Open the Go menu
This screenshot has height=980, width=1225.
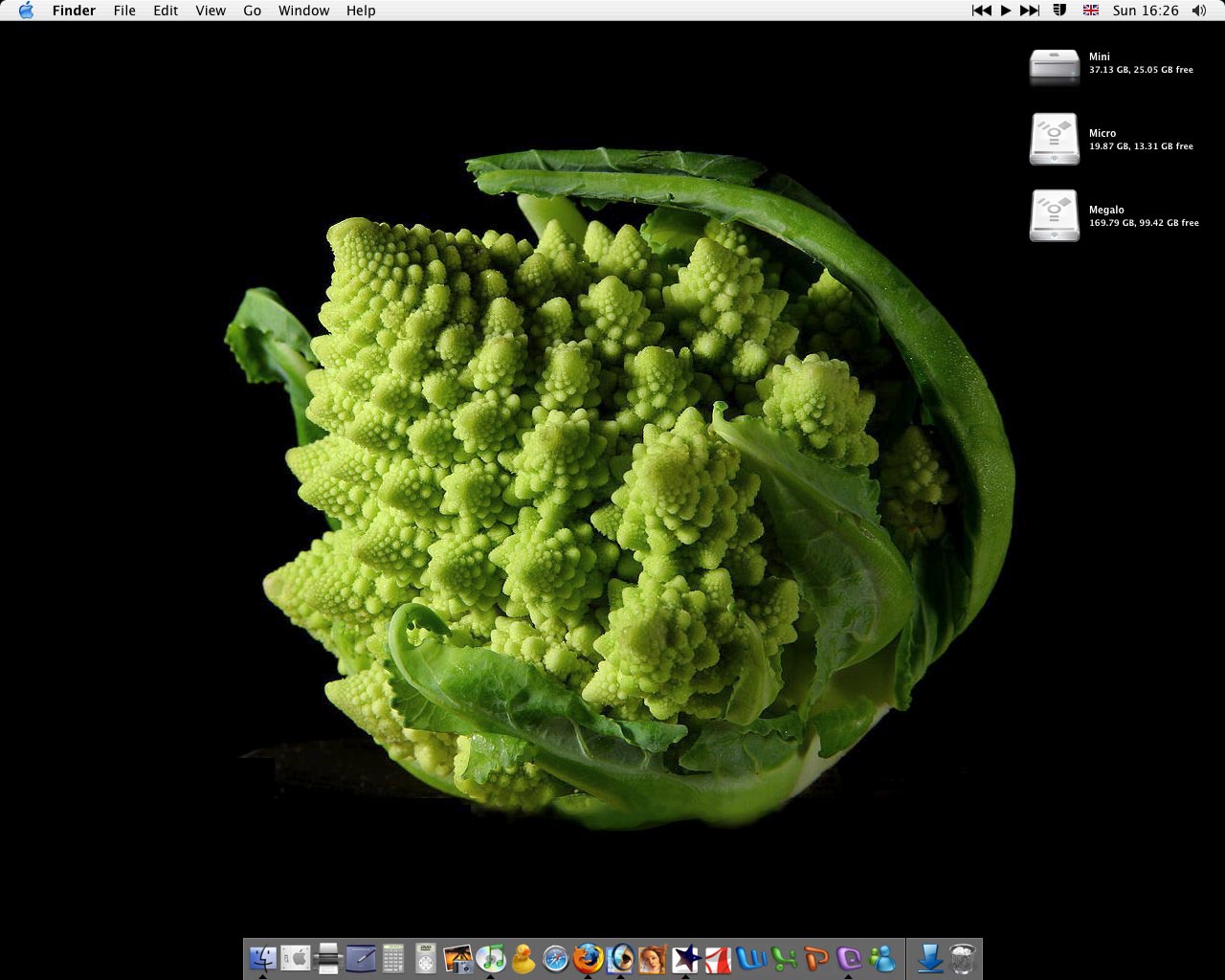point(253,11)
